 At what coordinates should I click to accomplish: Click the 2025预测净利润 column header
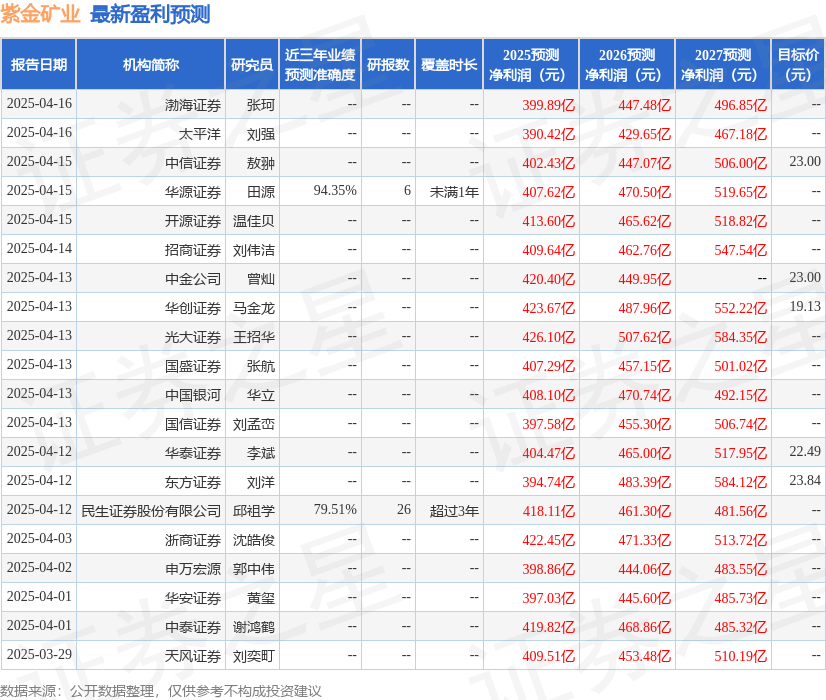click(531, 65)
